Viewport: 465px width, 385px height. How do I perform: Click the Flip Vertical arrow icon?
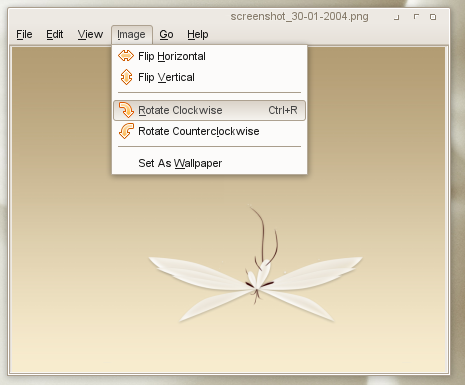pyautogui.click(x=126, y=77)
